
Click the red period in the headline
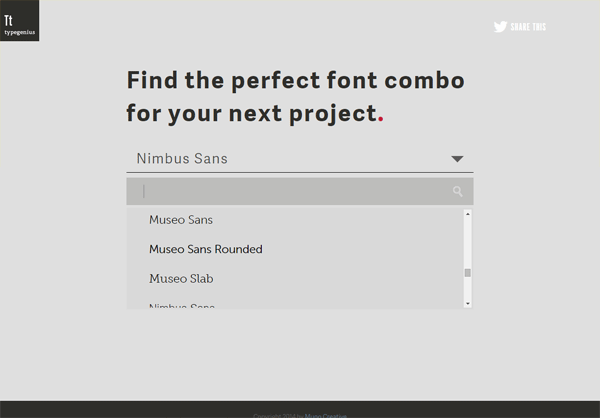381,118
